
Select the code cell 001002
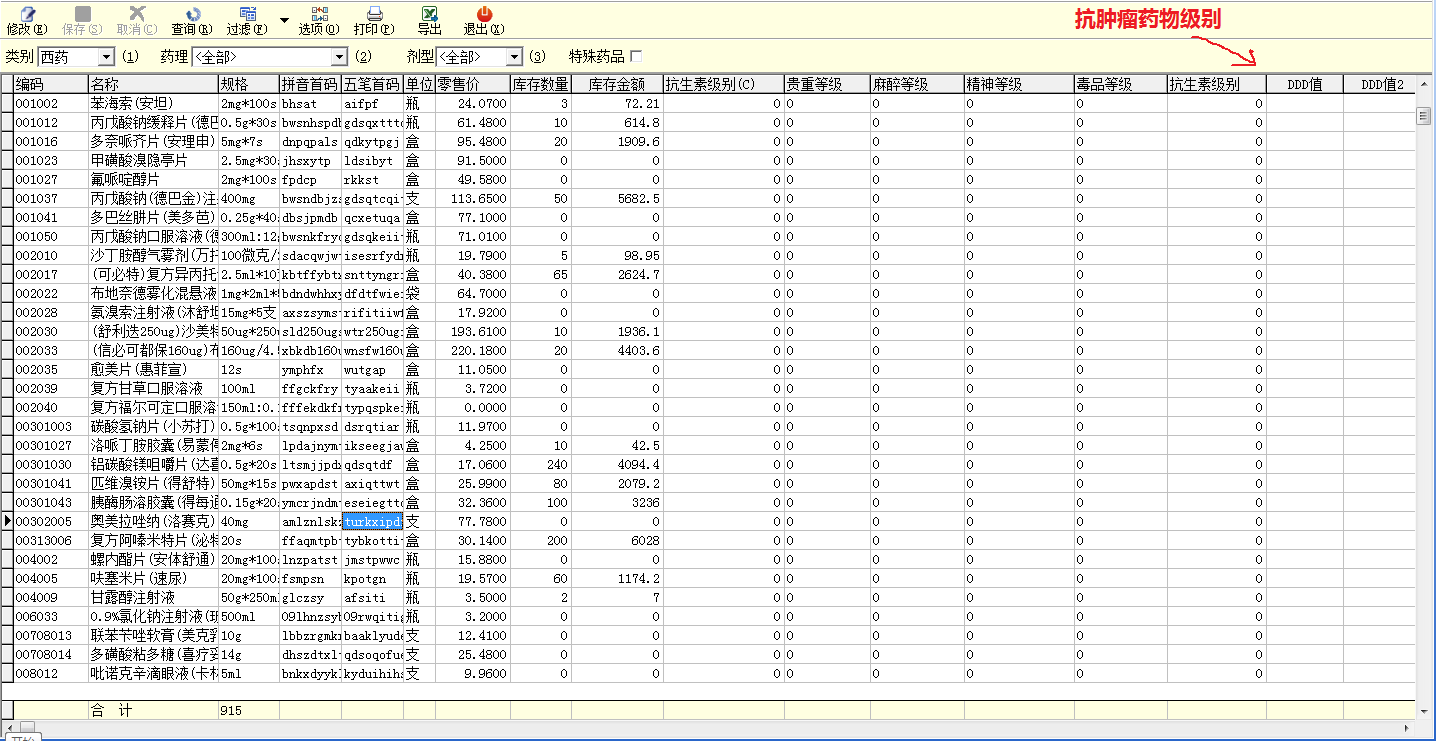(51, 104)
